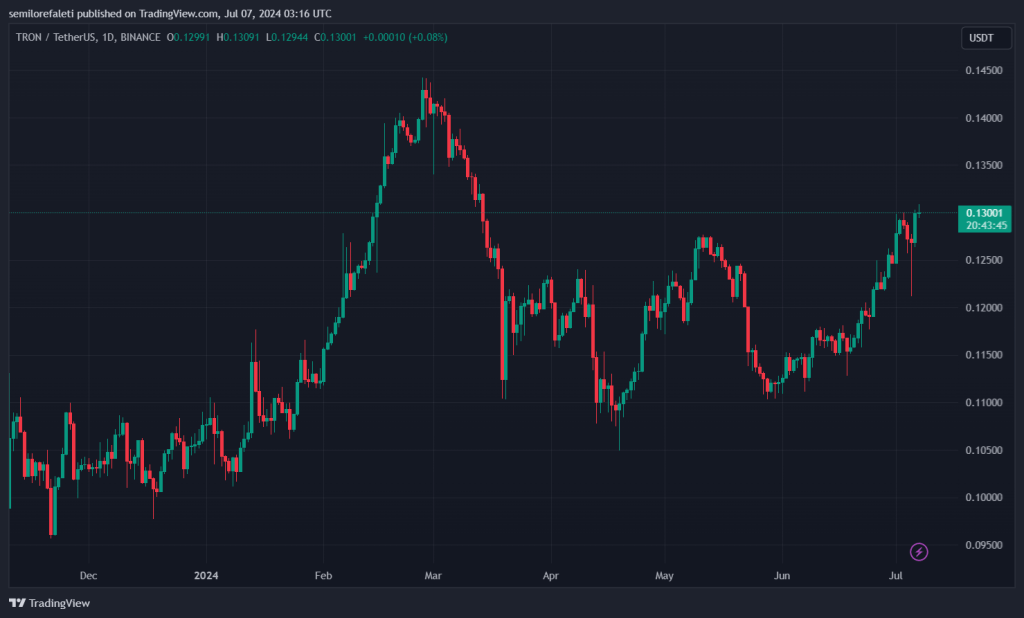Click the 0.14500 price axis label
The height and width of the screenshot is (618, 1024).
coord(984,71)
